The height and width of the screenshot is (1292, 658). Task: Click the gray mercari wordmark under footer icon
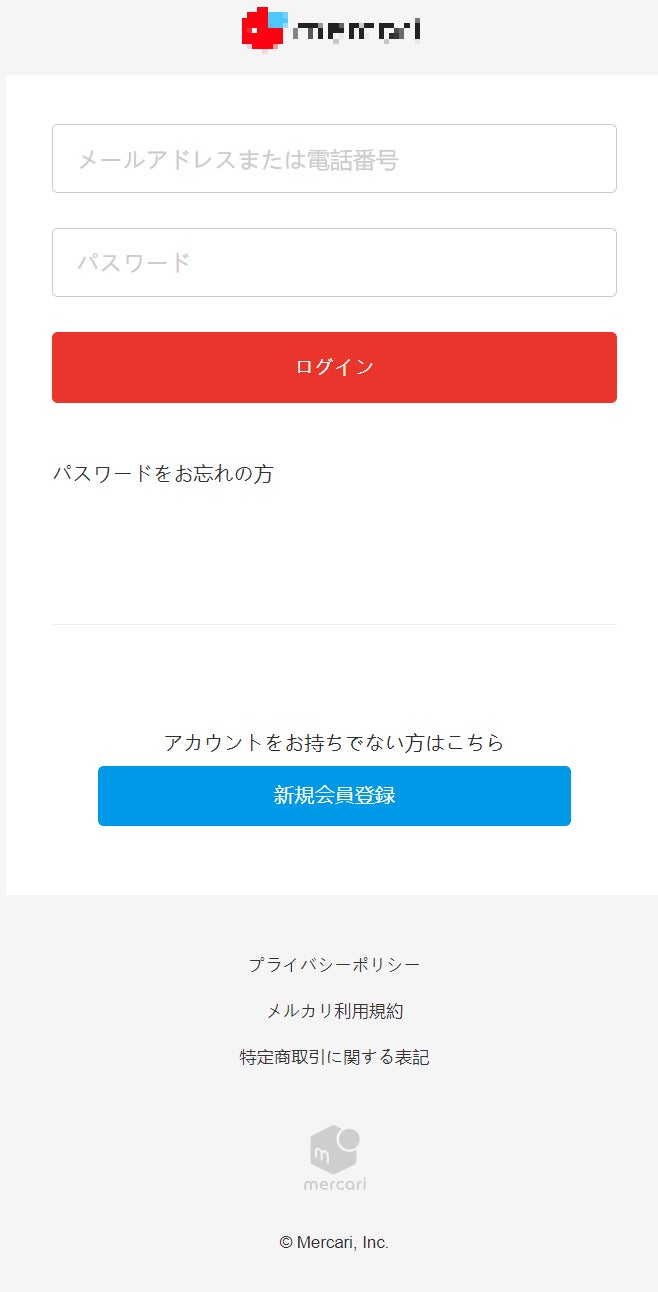(x=335, y=1184)
